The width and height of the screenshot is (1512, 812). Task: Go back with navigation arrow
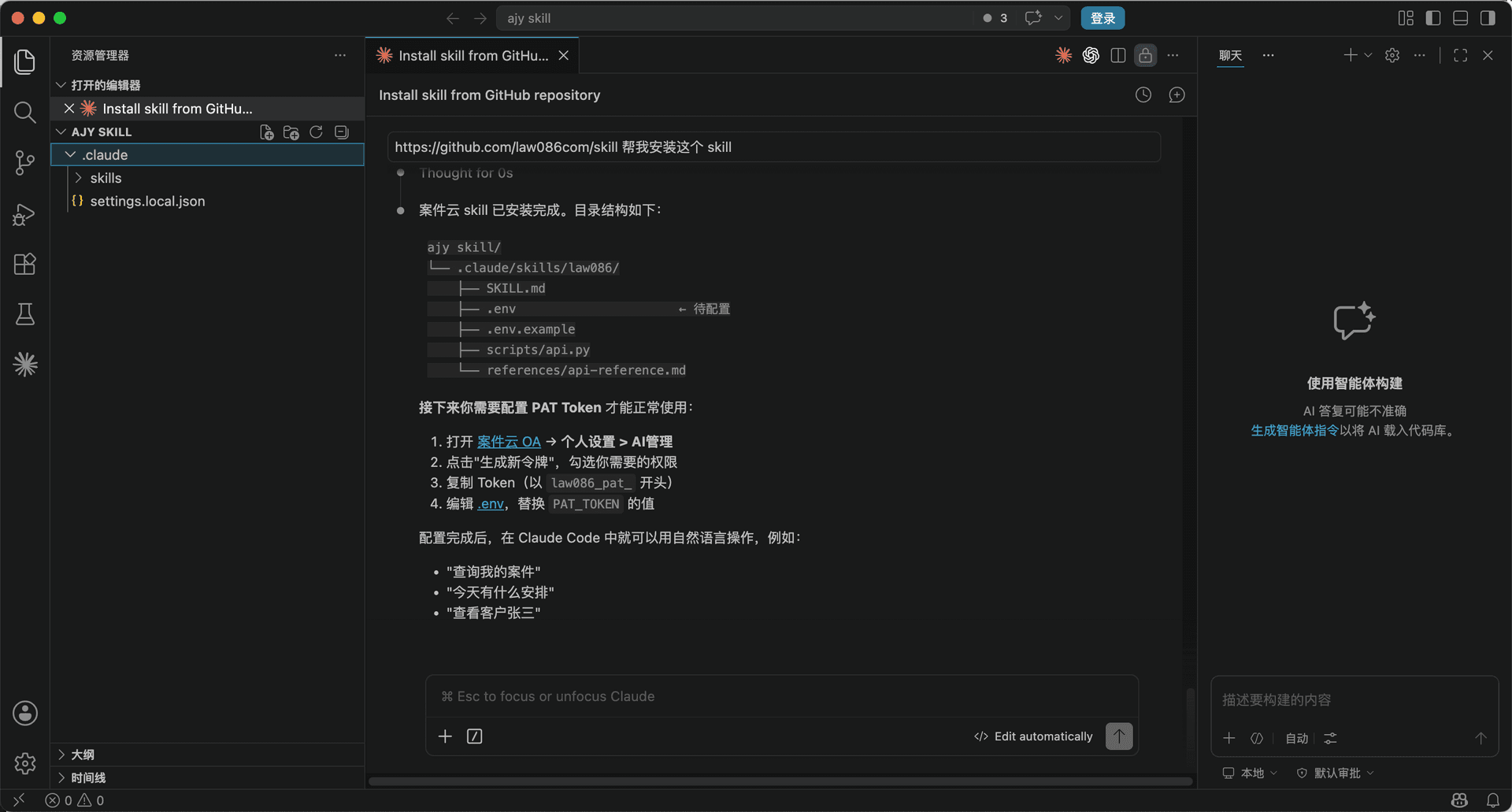click(x=453, y=18)
